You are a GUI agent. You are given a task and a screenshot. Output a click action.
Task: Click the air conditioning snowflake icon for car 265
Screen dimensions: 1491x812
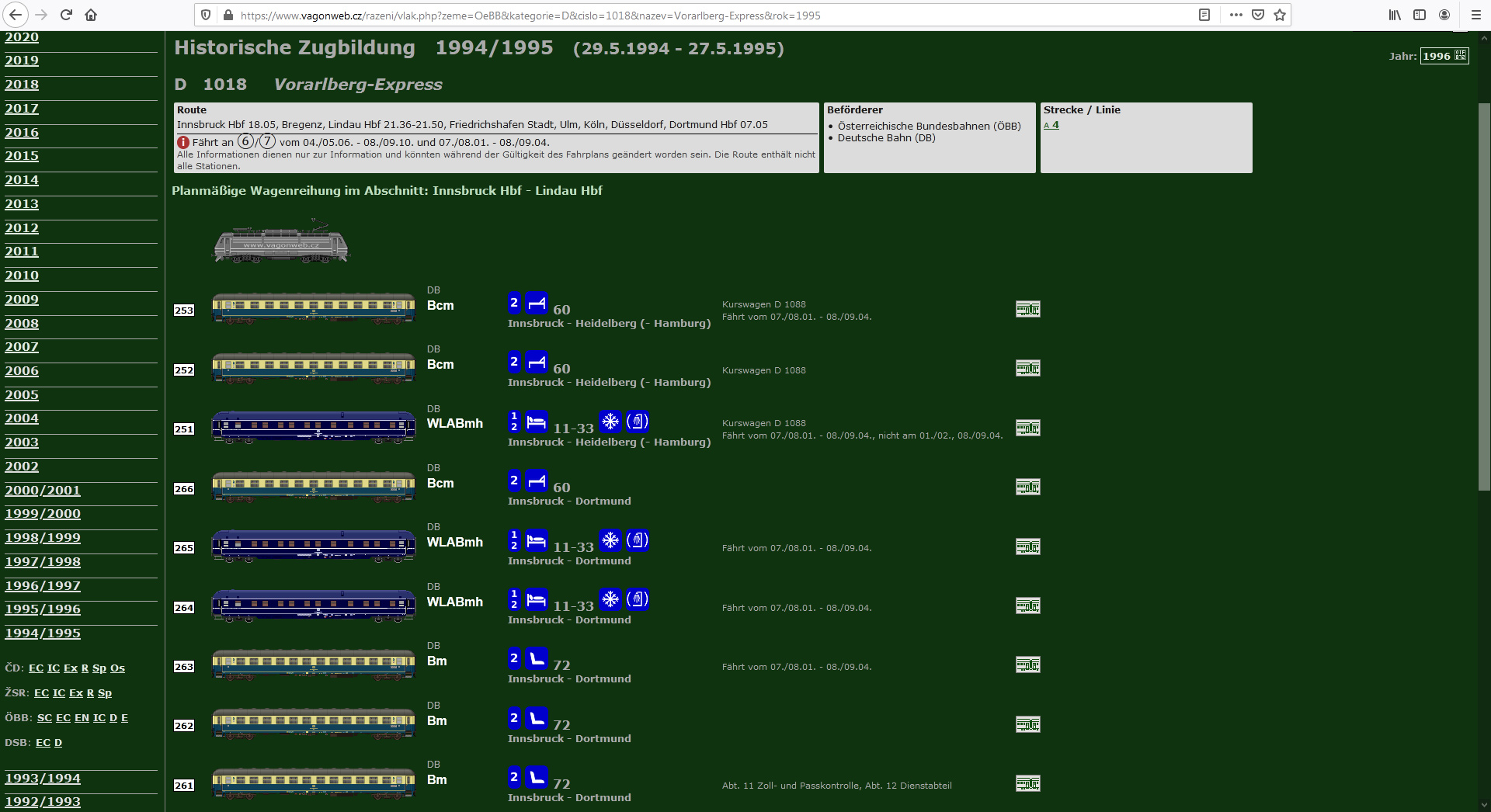tap(610, 540)
